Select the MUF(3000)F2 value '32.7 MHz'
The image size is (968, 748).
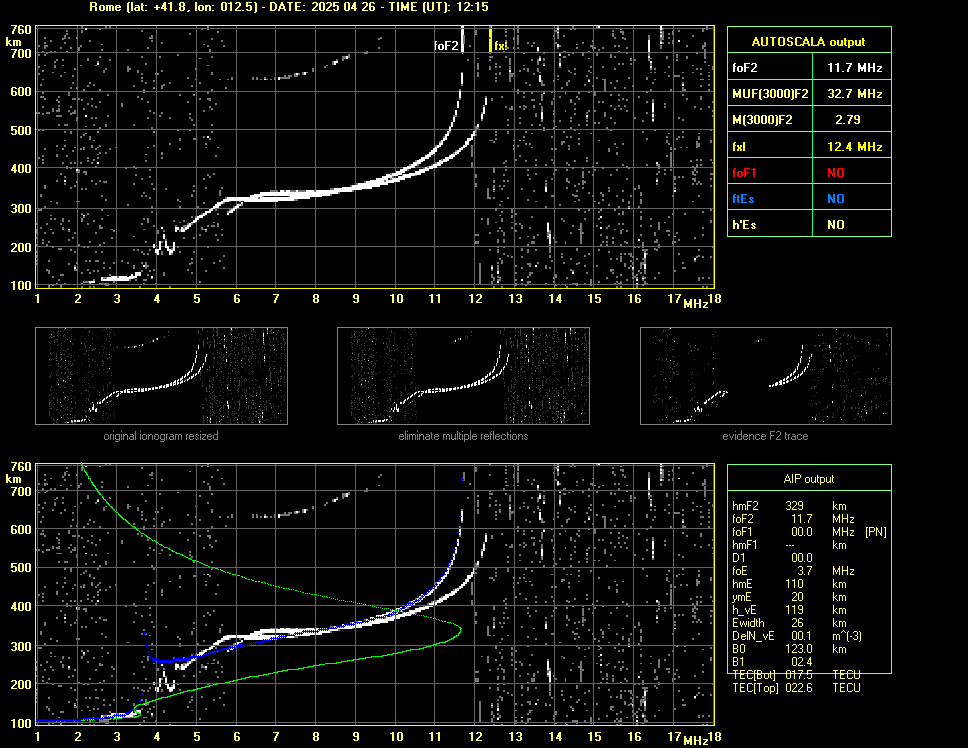[x=854, y=94]
